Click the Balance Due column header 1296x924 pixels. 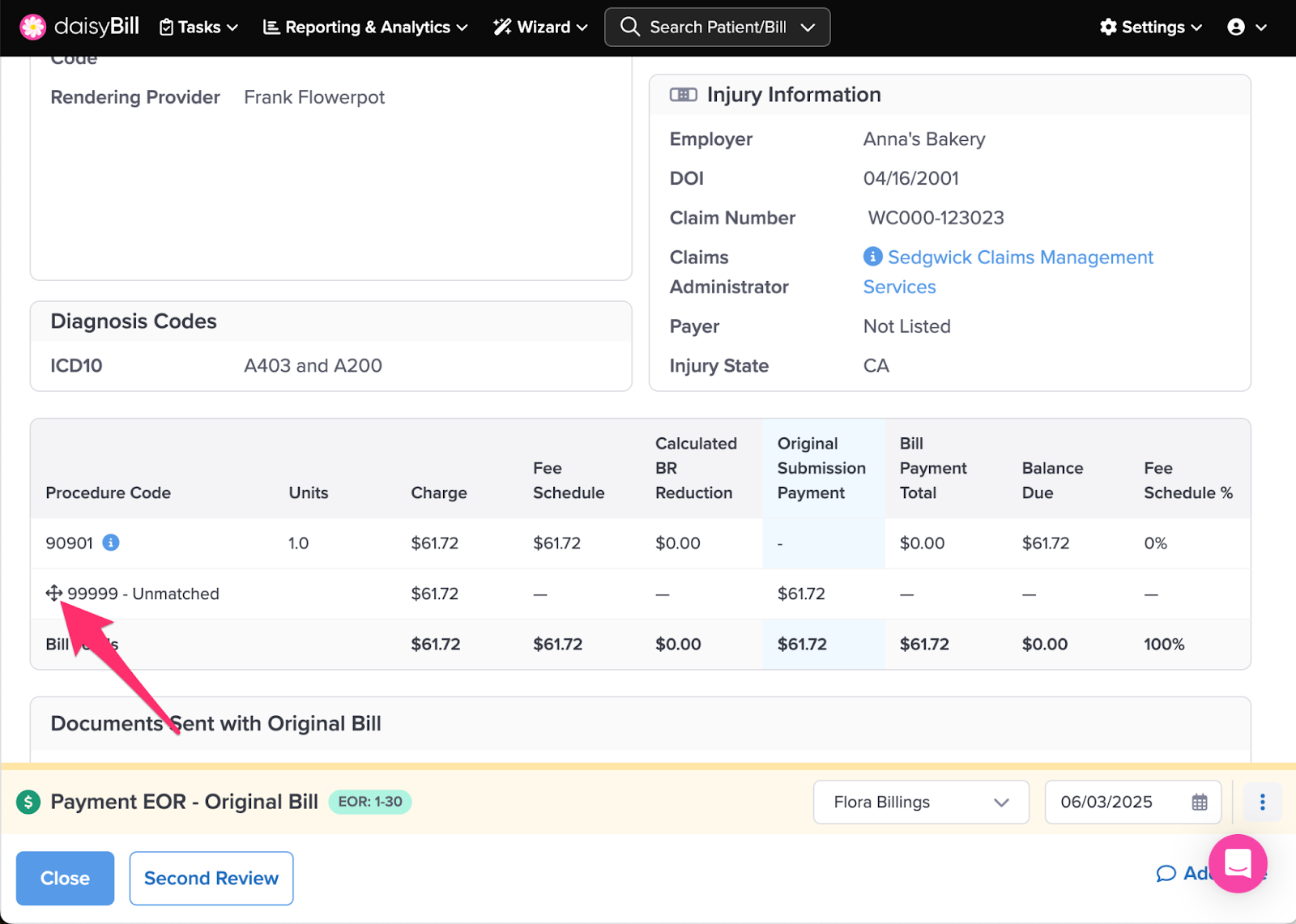1052,480
